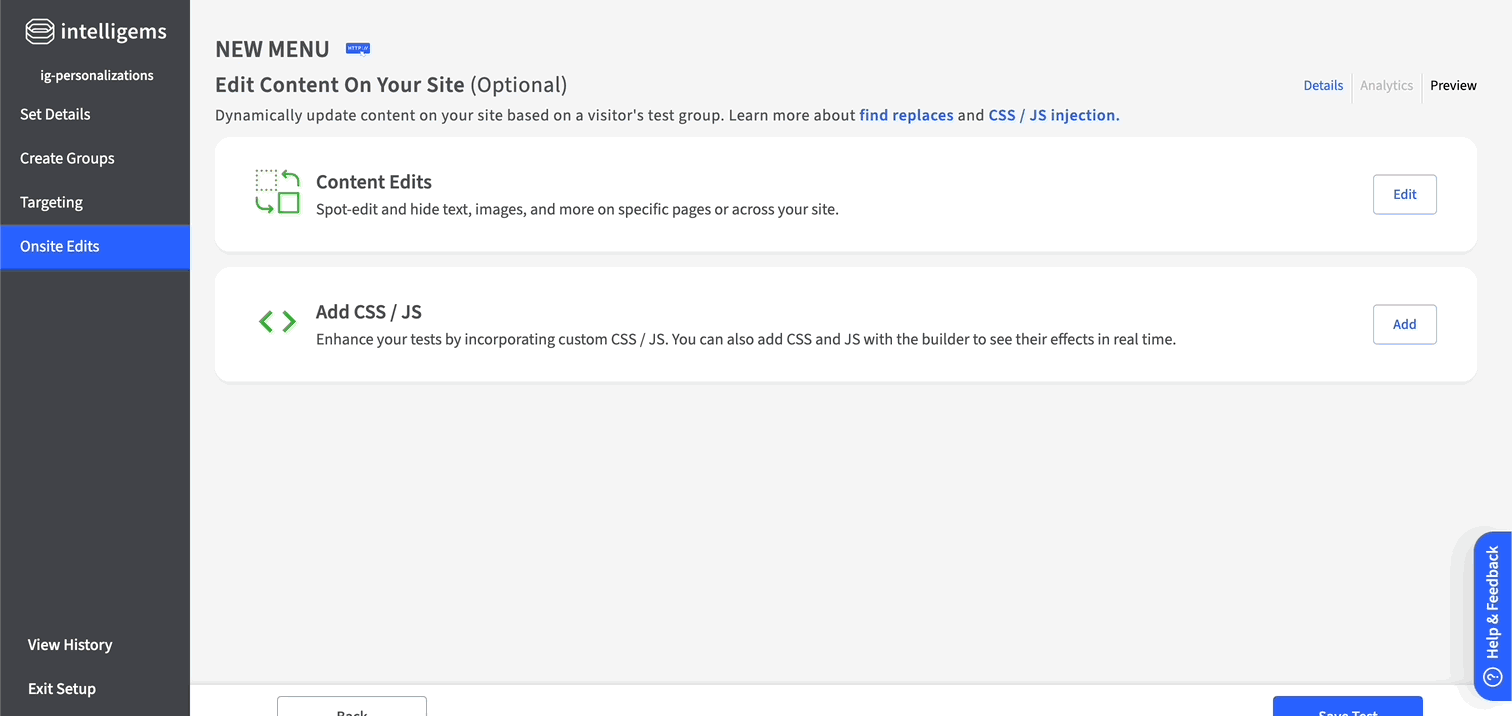Follow the 'find replaces' link
This screenshot has width=1512, height=716.
[x=906, y=115]
